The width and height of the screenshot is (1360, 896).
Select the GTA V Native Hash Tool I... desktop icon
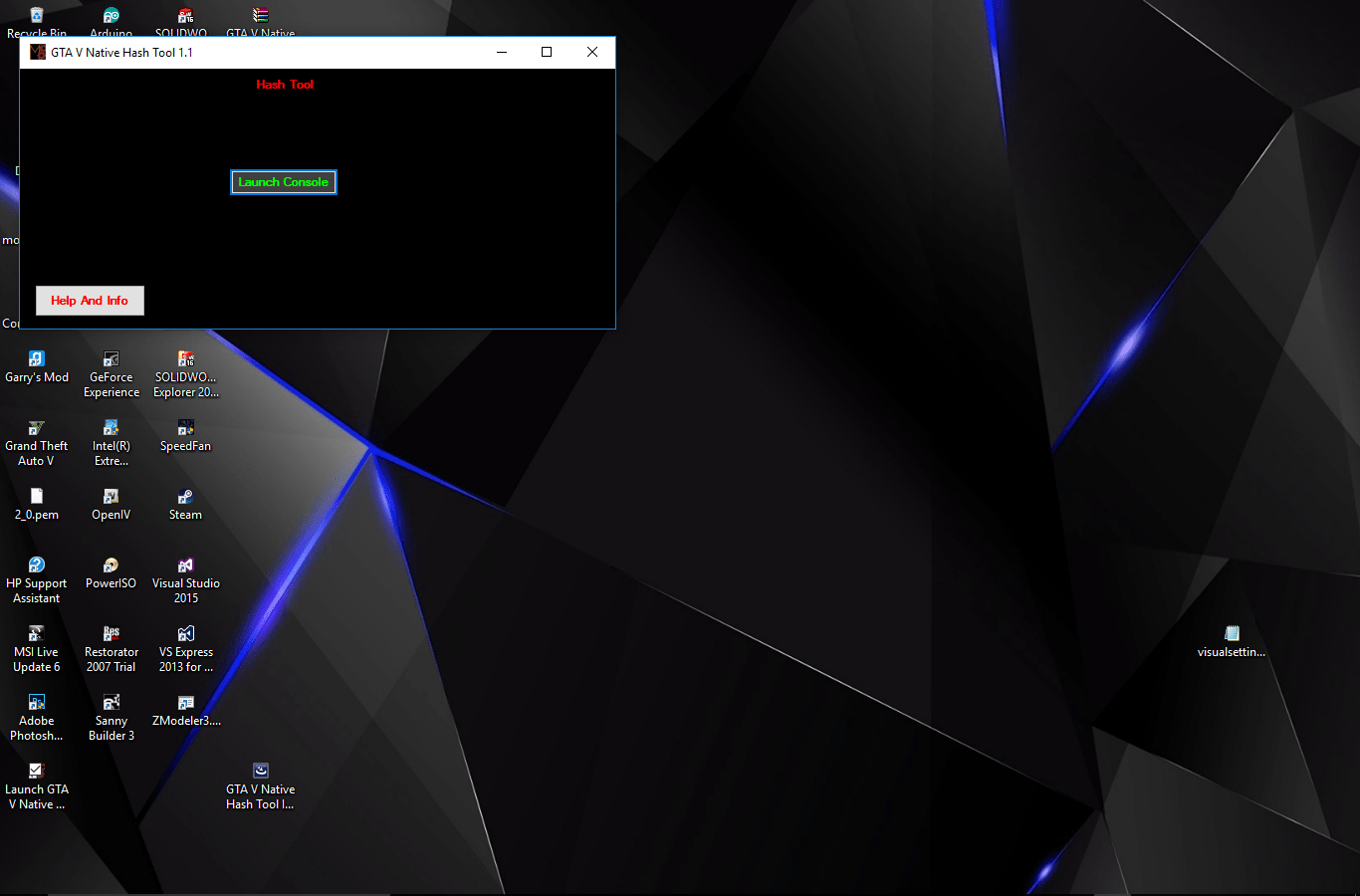pyautogui.click(x=261, y=786)
